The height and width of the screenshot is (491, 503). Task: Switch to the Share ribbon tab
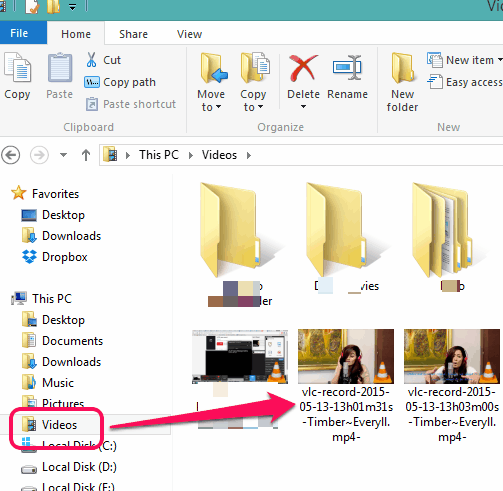pyautogui.click(x=133, y=34)
